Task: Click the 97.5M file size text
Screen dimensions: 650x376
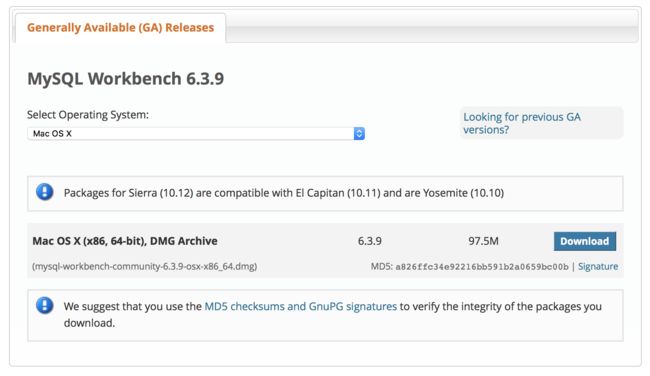Action: (x=483, y=241)
